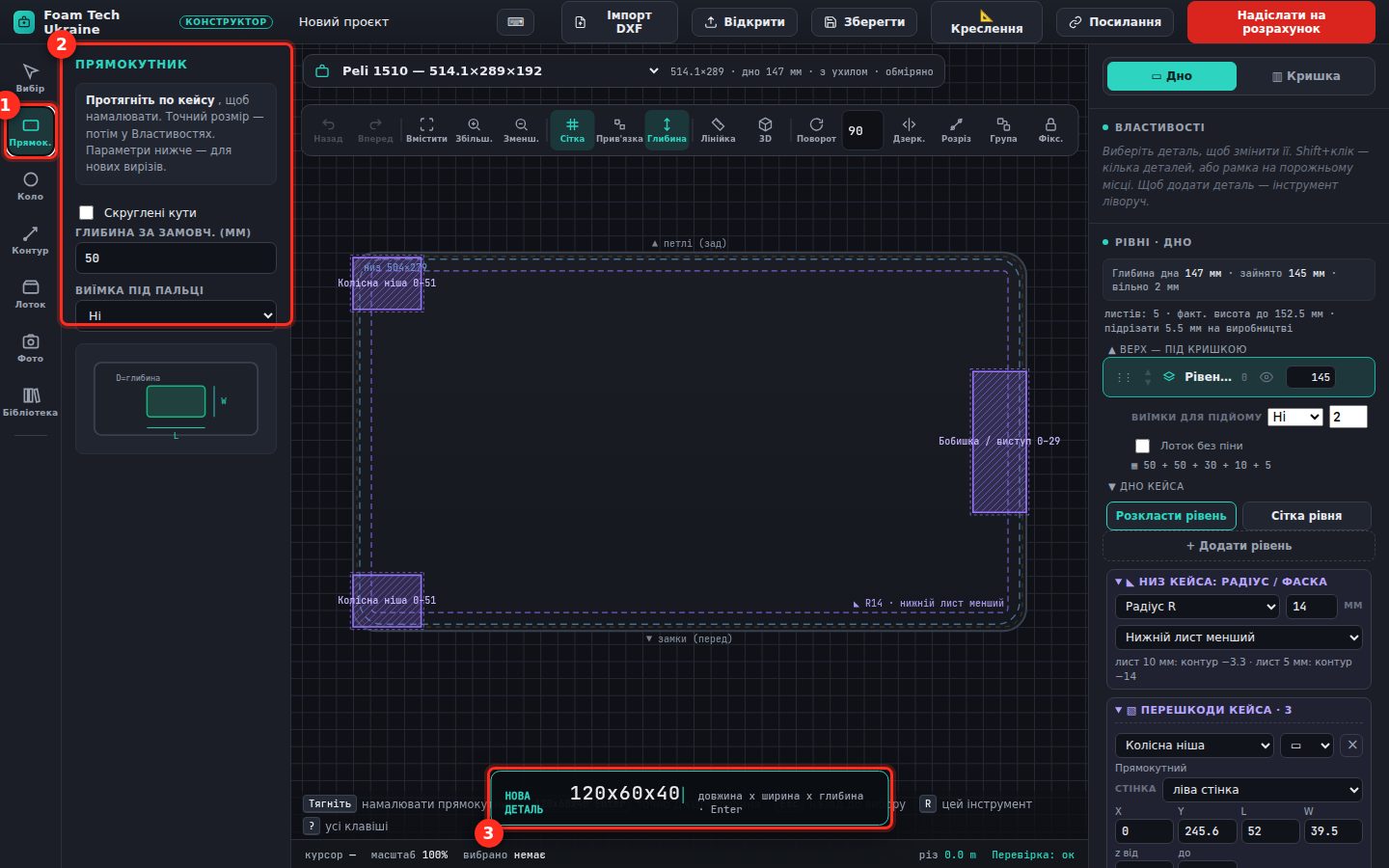1389x868 pixels.
Task: Toggle visibility eye of Рівень layer
Action: [1266, 377]
